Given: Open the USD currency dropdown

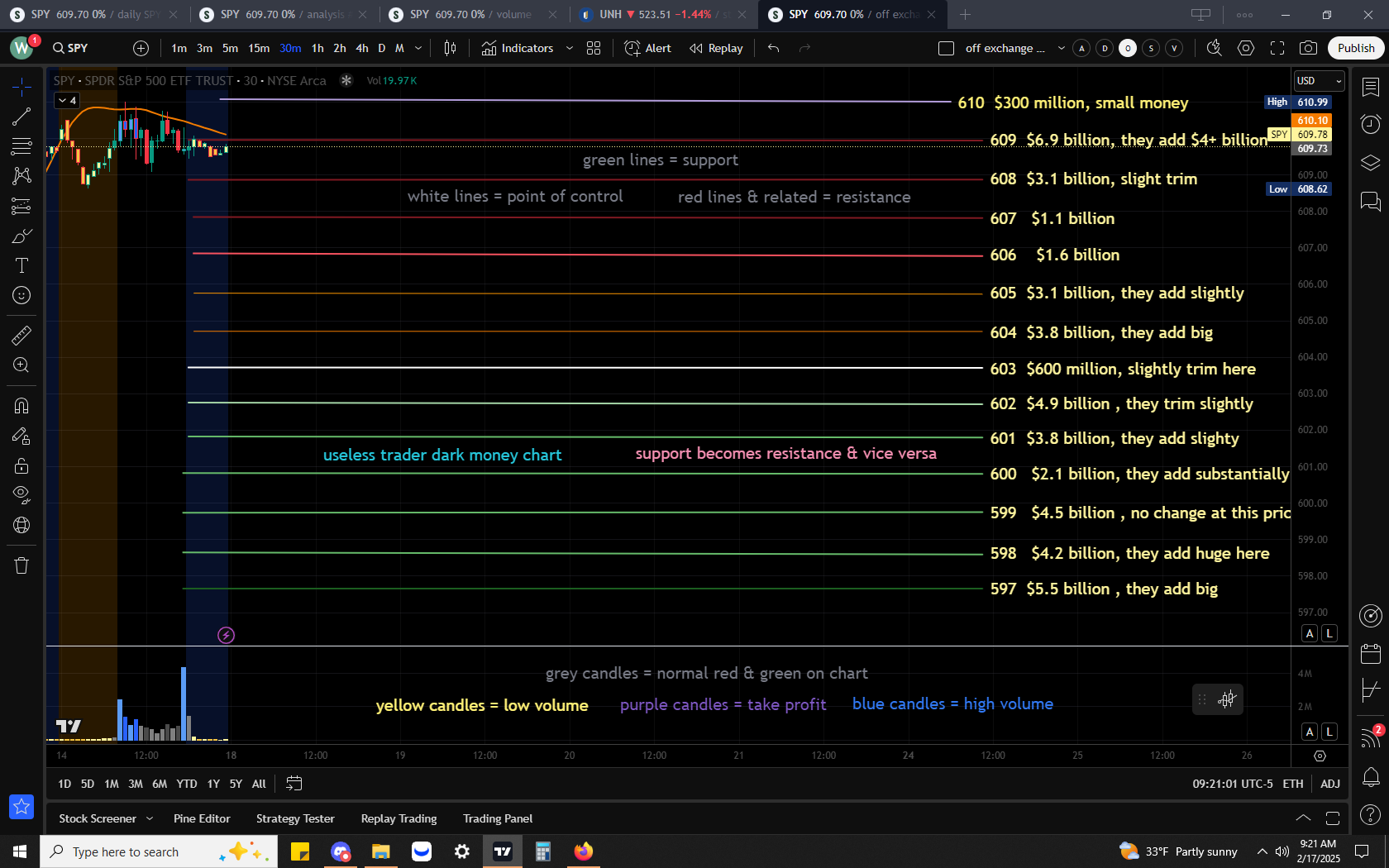Looking at the screenshot, I should point(1319,80).
